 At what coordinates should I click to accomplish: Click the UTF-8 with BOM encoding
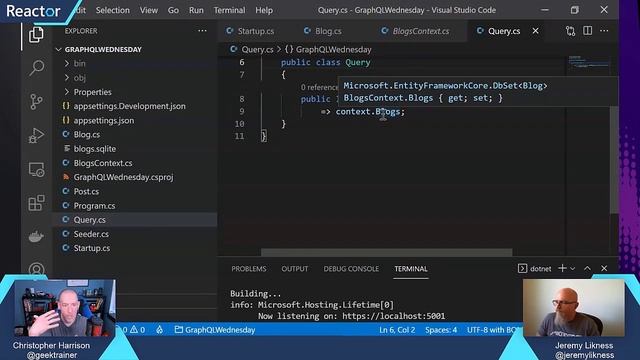494,330
